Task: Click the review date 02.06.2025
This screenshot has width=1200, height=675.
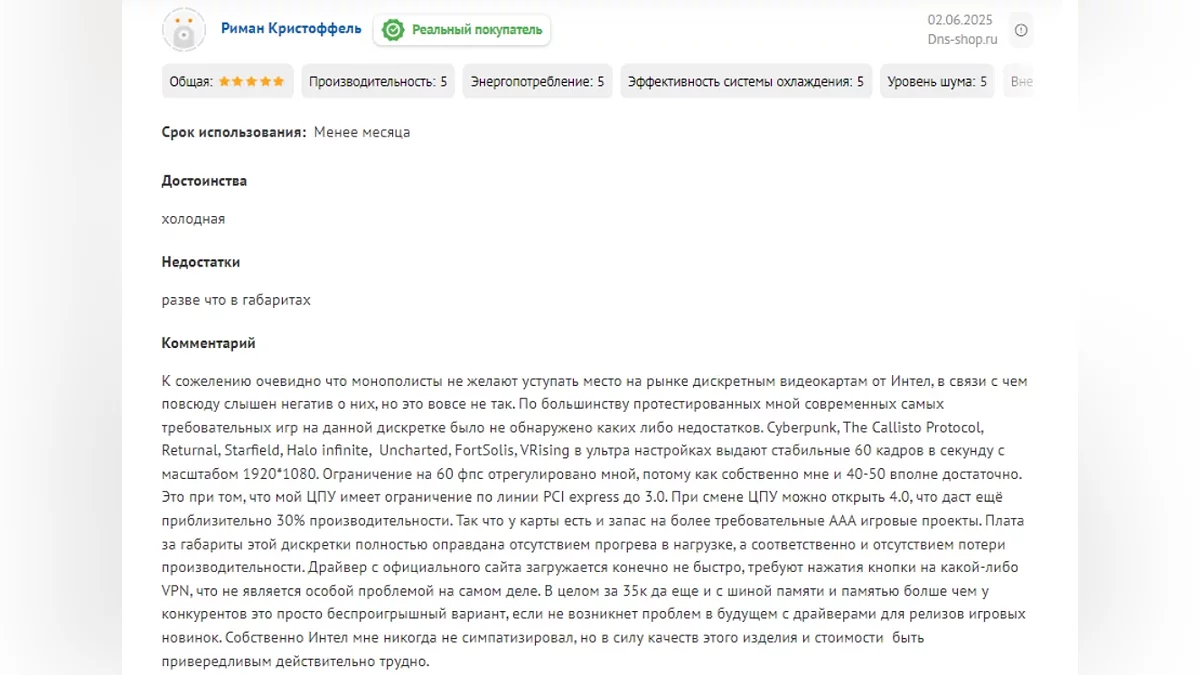Action: (x=960, y=19)
